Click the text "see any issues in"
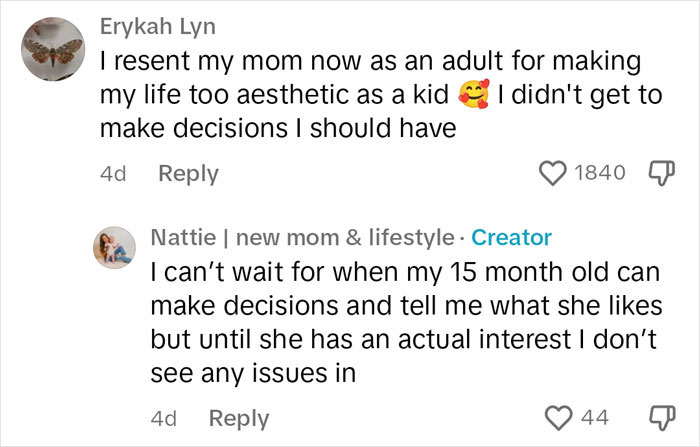The height and width of the screenshot is (447, 700). click(254, 372)
